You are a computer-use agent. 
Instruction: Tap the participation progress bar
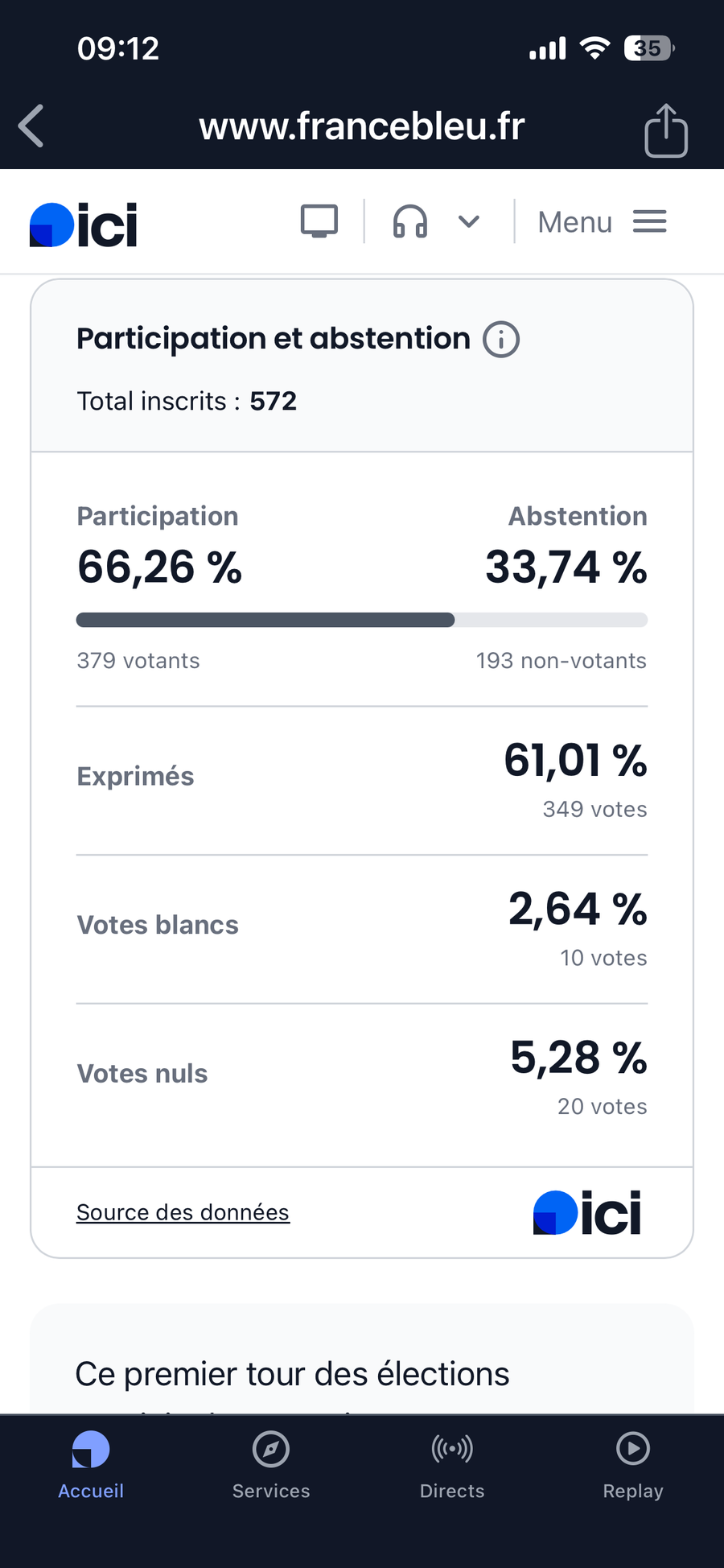pos(361,620)
